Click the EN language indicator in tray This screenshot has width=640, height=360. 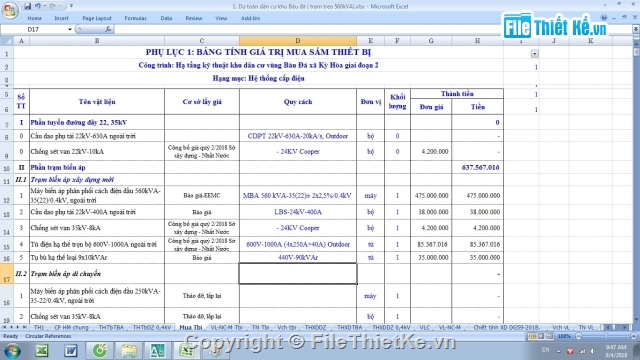545,350
